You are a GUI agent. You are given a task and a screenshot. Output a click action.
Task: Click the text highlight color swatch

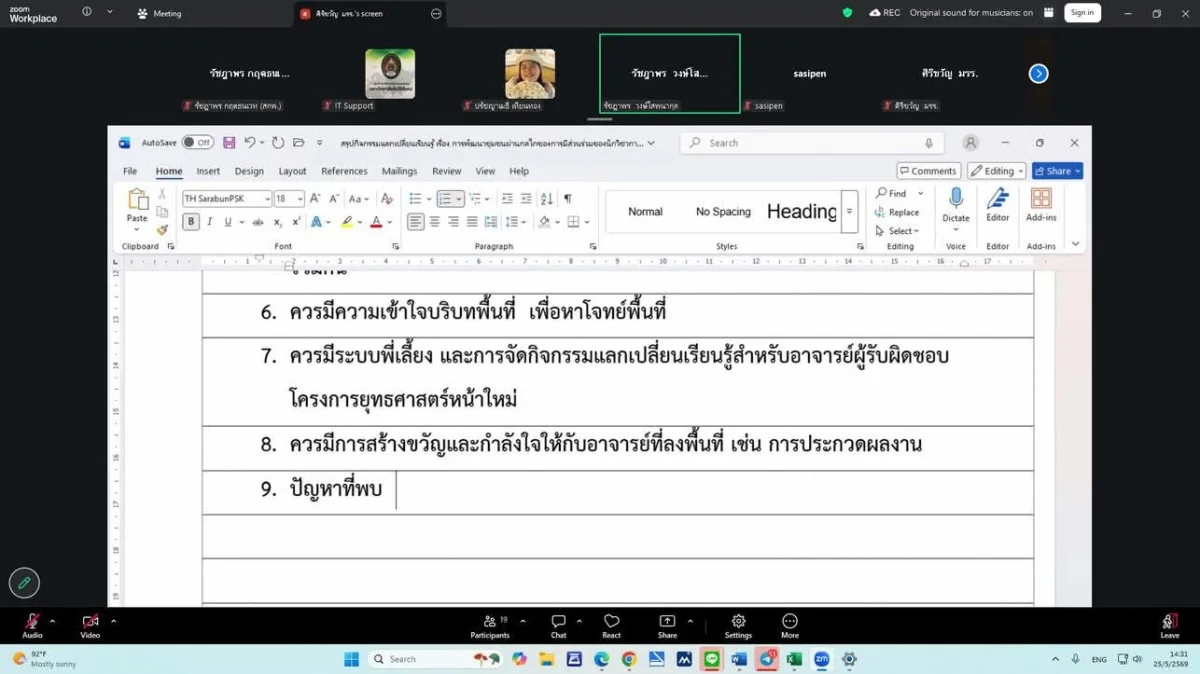pyautogui.click(x=346, y=222)
